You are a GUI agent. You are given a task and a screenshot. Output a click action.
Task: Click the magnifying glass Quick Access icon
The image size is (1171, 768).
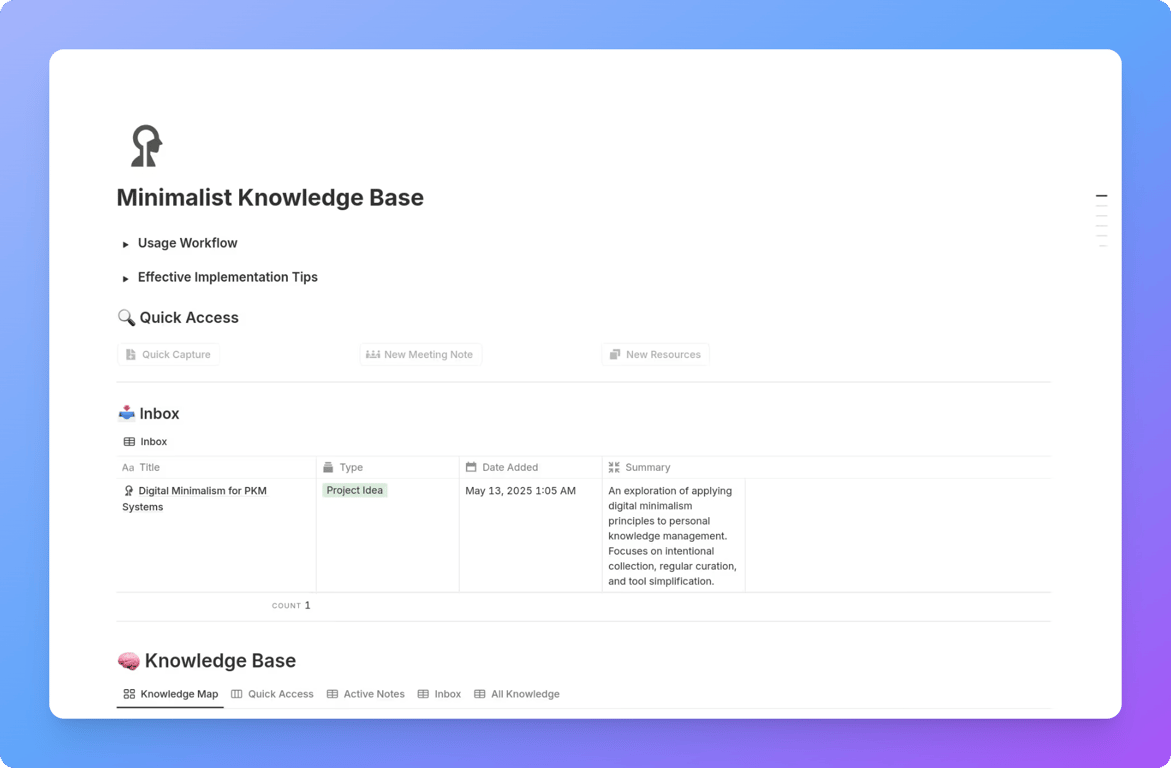[126, 318]
